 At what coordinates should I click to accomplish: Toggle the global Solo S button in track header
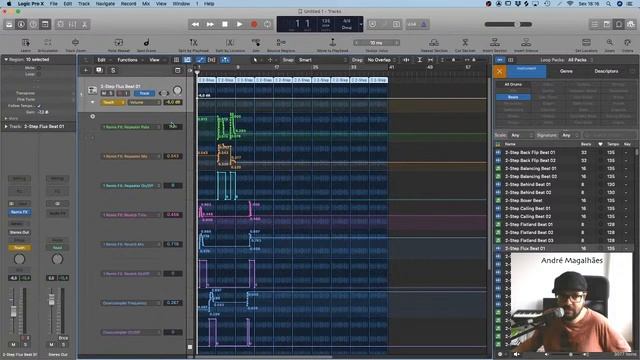click(113, 70)
